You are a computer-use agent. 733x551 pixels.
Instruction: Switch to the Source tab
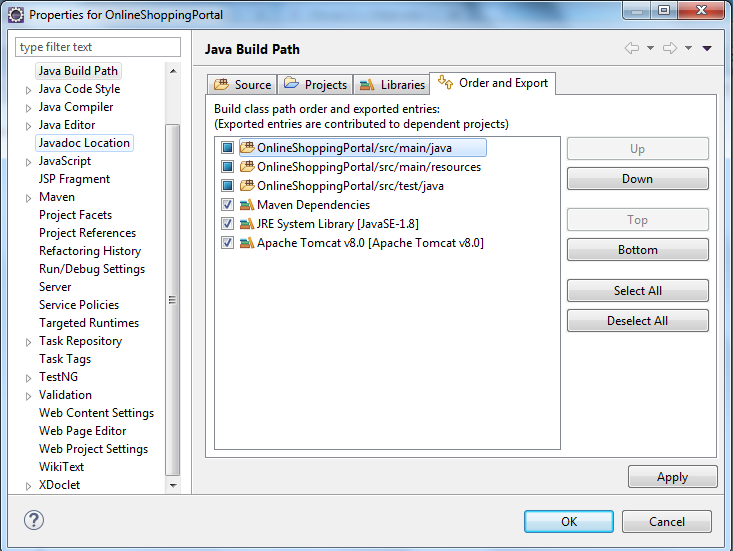click(x=242, y=85)
